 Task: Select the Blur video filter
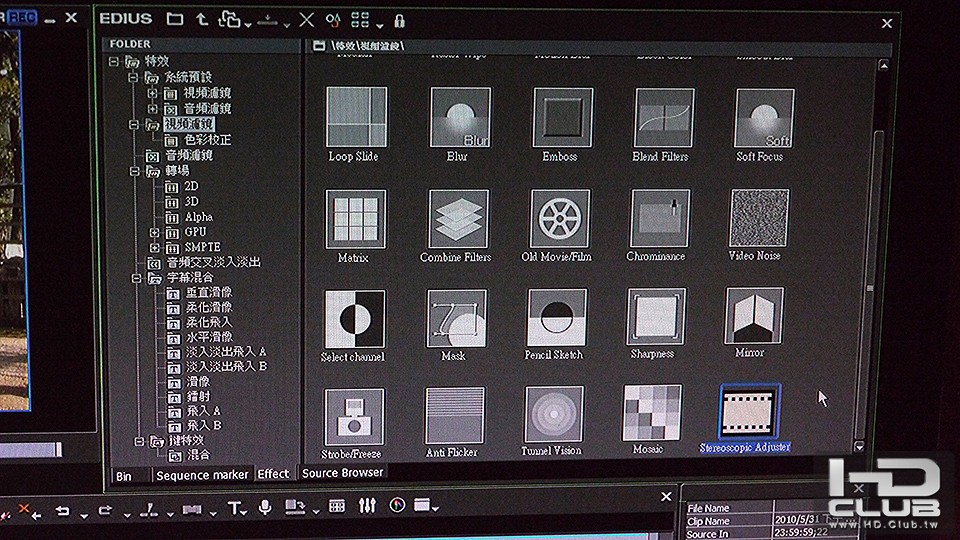(x=459, y=118)
